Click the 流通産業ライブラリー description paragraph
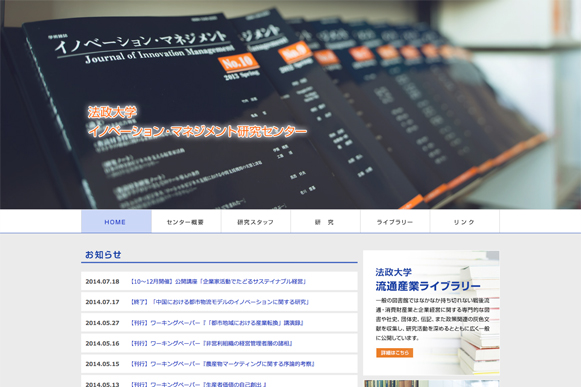The image size is (581, 387). (432, 319)
